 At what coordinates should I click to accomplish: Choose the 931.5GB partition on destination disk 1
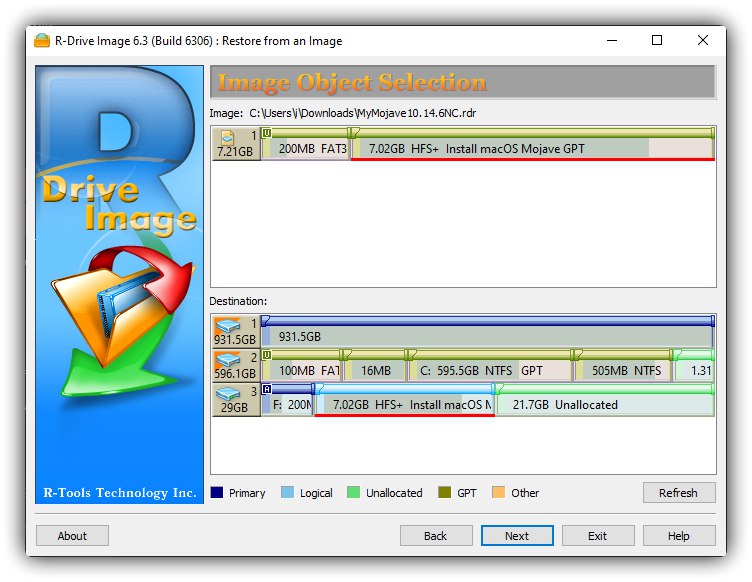click(487, 332)
